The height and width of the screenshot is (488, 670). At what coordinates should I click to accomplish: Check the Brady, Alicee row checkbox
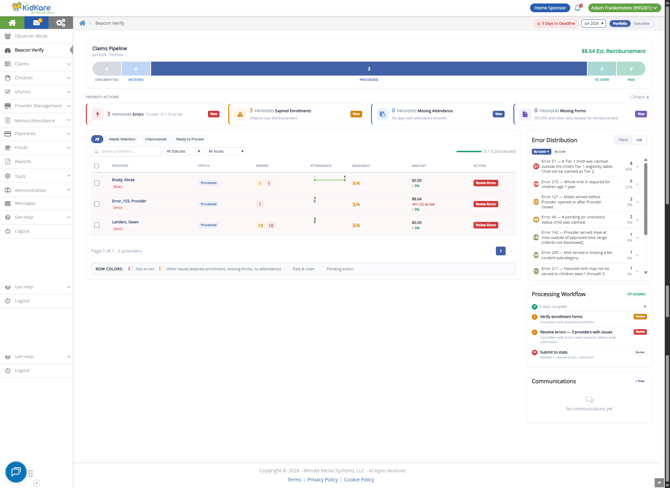[97, 183]
